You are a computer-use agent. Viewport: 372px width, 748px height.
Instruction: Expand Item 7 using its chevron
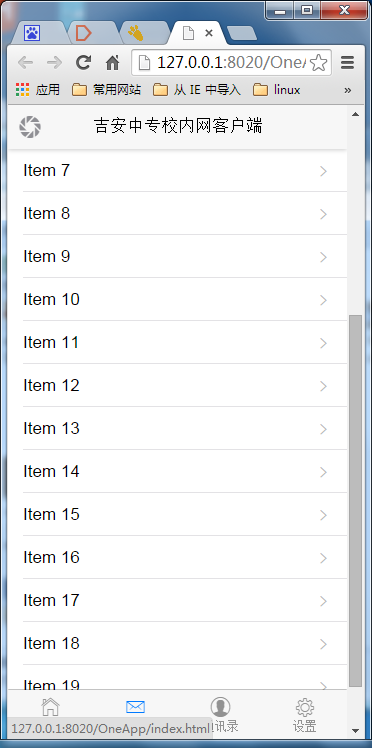(324, 171)
